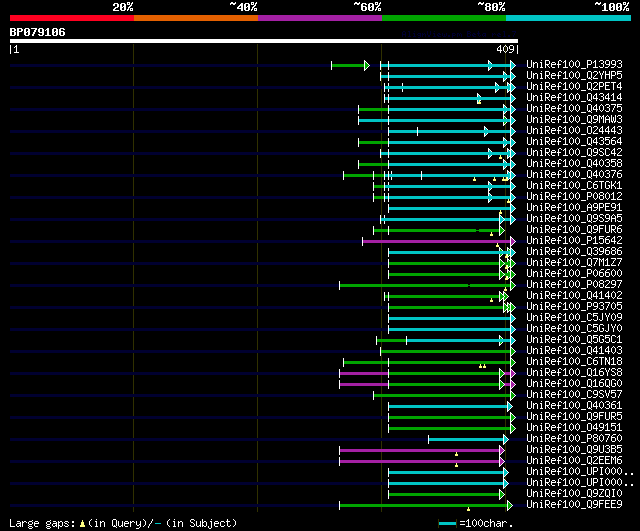
Task: Select the UniRef100_O49151 label
Action: coord(574,428)
